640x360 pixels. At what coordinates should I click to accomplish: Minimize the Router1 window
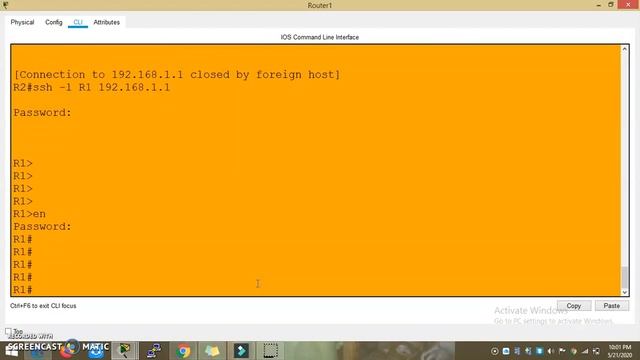point(598,5)
